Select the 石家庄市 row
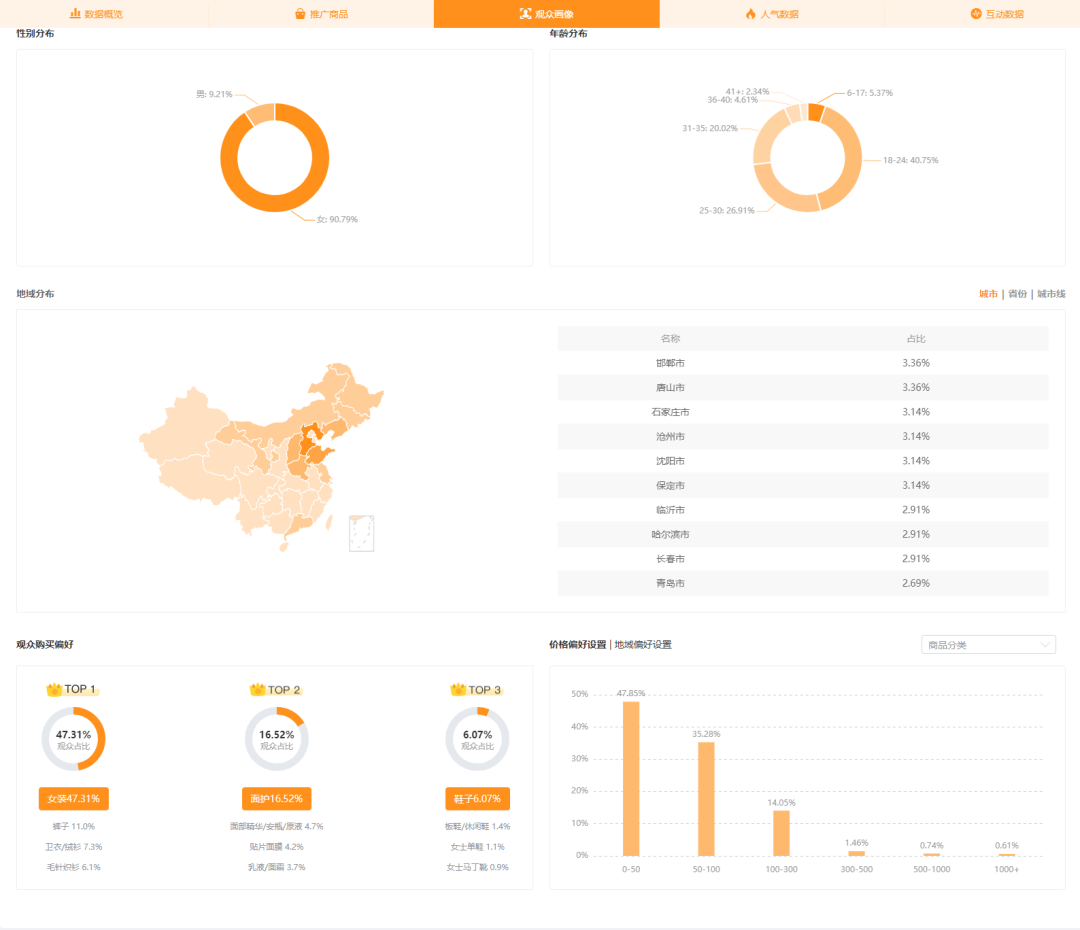The width and height of the screenshot is (1080, 930). pyautogui.click(x=803, y=412)
